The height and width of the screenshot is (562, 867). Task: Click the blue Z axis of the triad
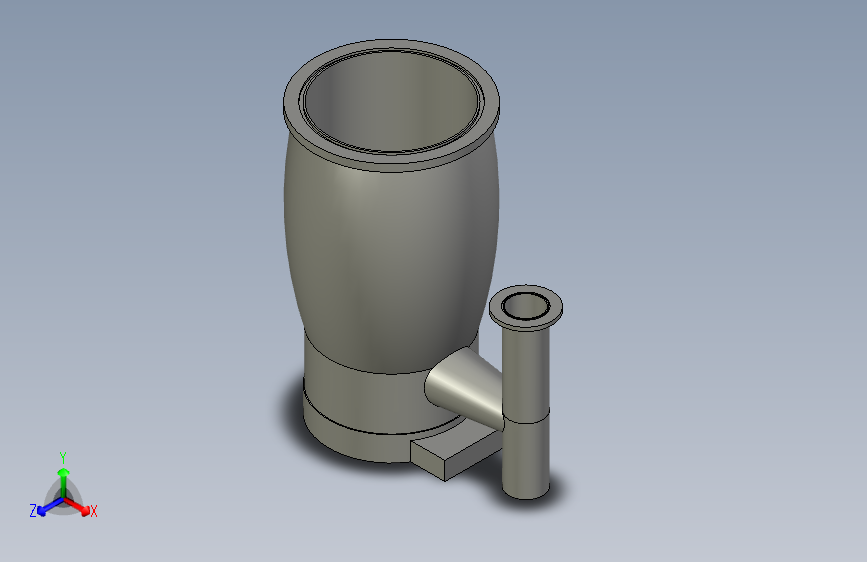[x=46, y=507]
